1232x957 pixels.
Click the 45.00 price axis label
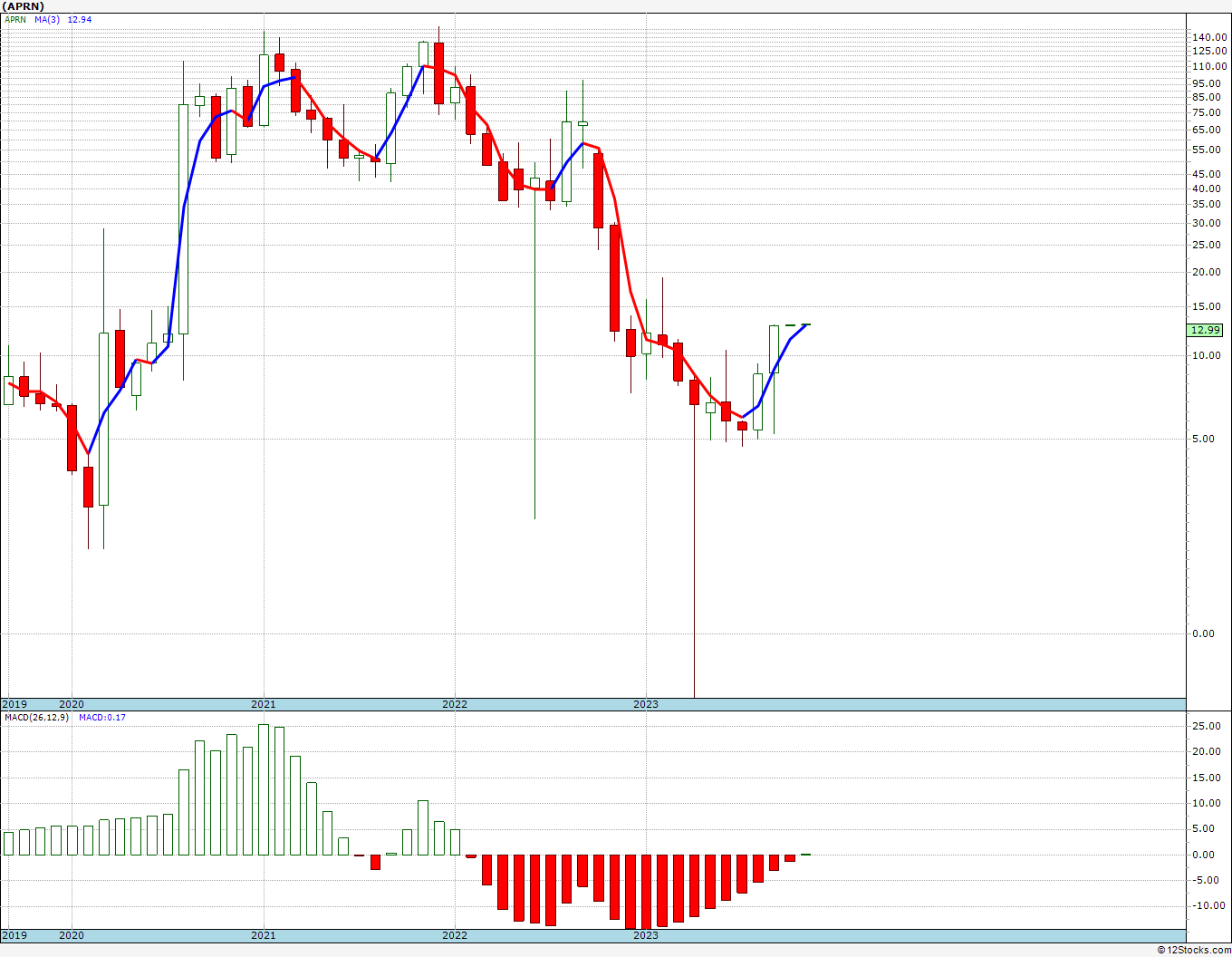[1207, 174]
